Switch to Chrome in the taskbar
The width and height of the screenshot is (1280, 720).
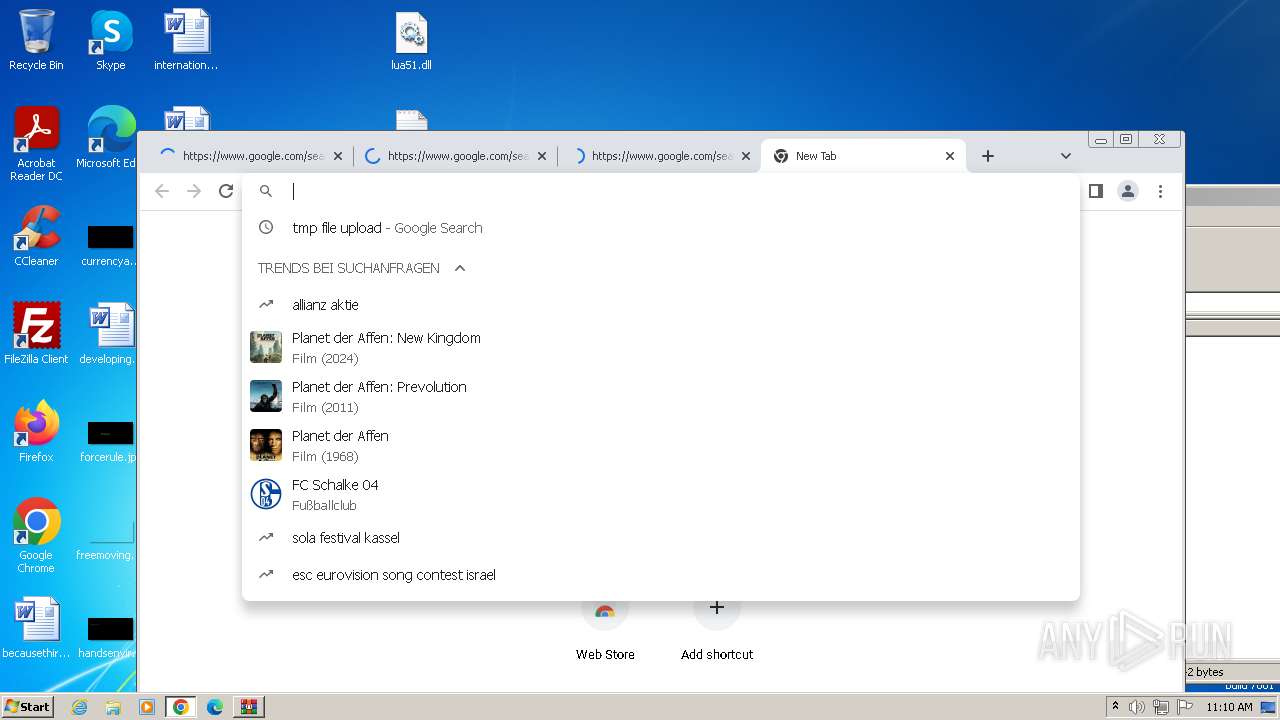coord(181,707)
